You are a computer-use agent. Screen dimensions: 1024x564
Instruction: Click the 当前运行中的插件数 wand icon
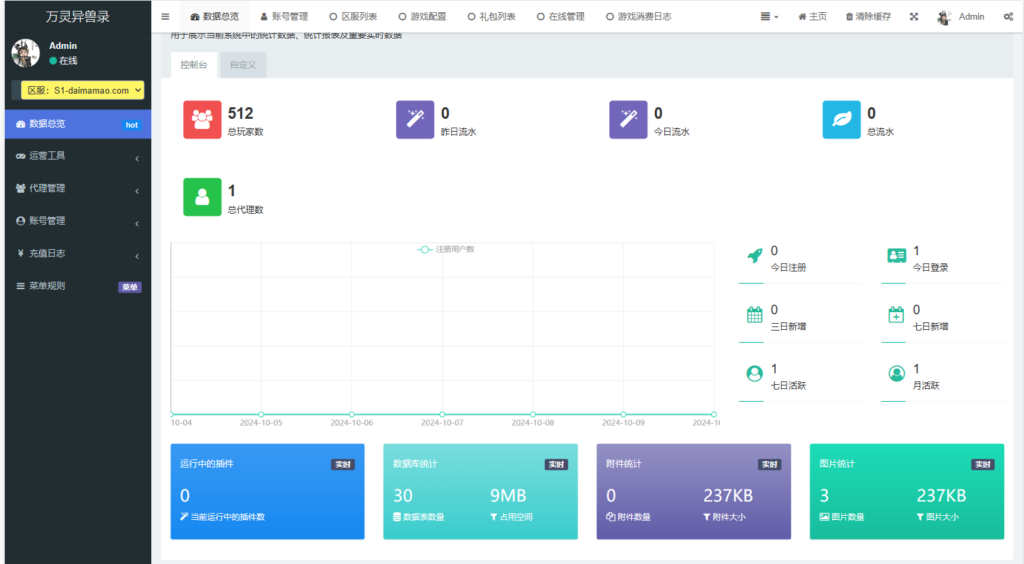(x=184, y=517)
